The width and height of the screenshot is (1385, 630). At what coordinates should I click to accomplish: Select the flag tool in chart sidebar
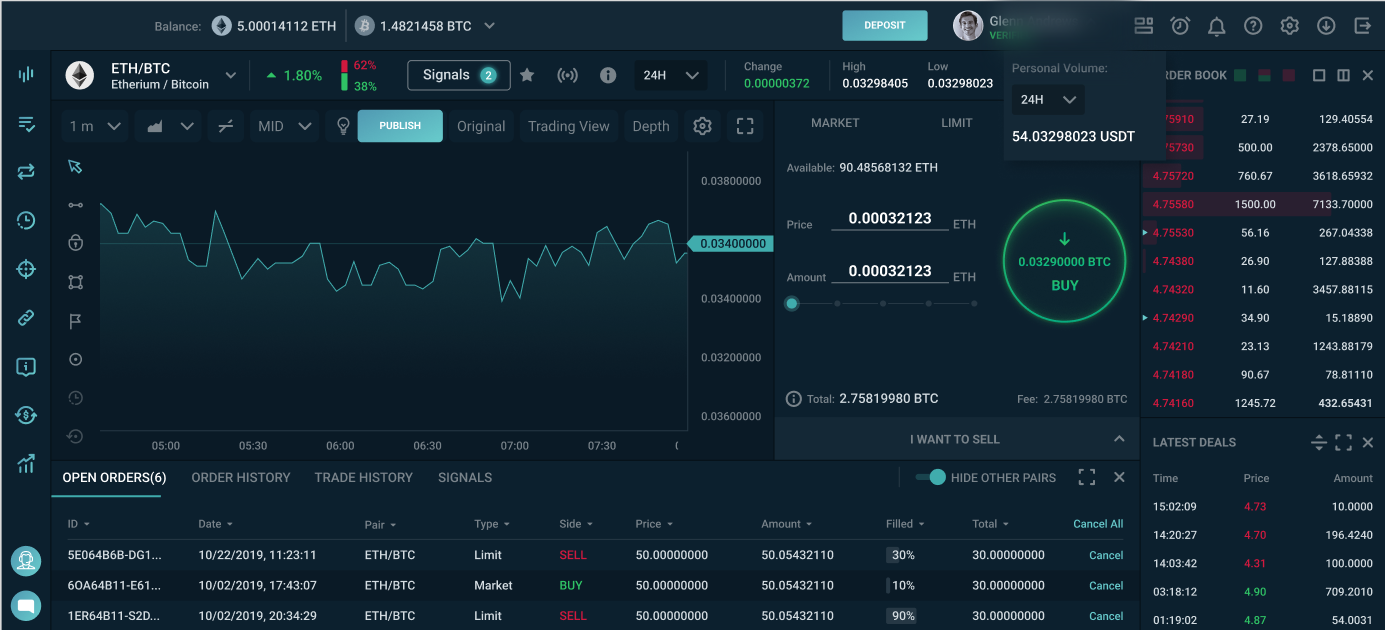pyautogui.click(x=75, y=321)
